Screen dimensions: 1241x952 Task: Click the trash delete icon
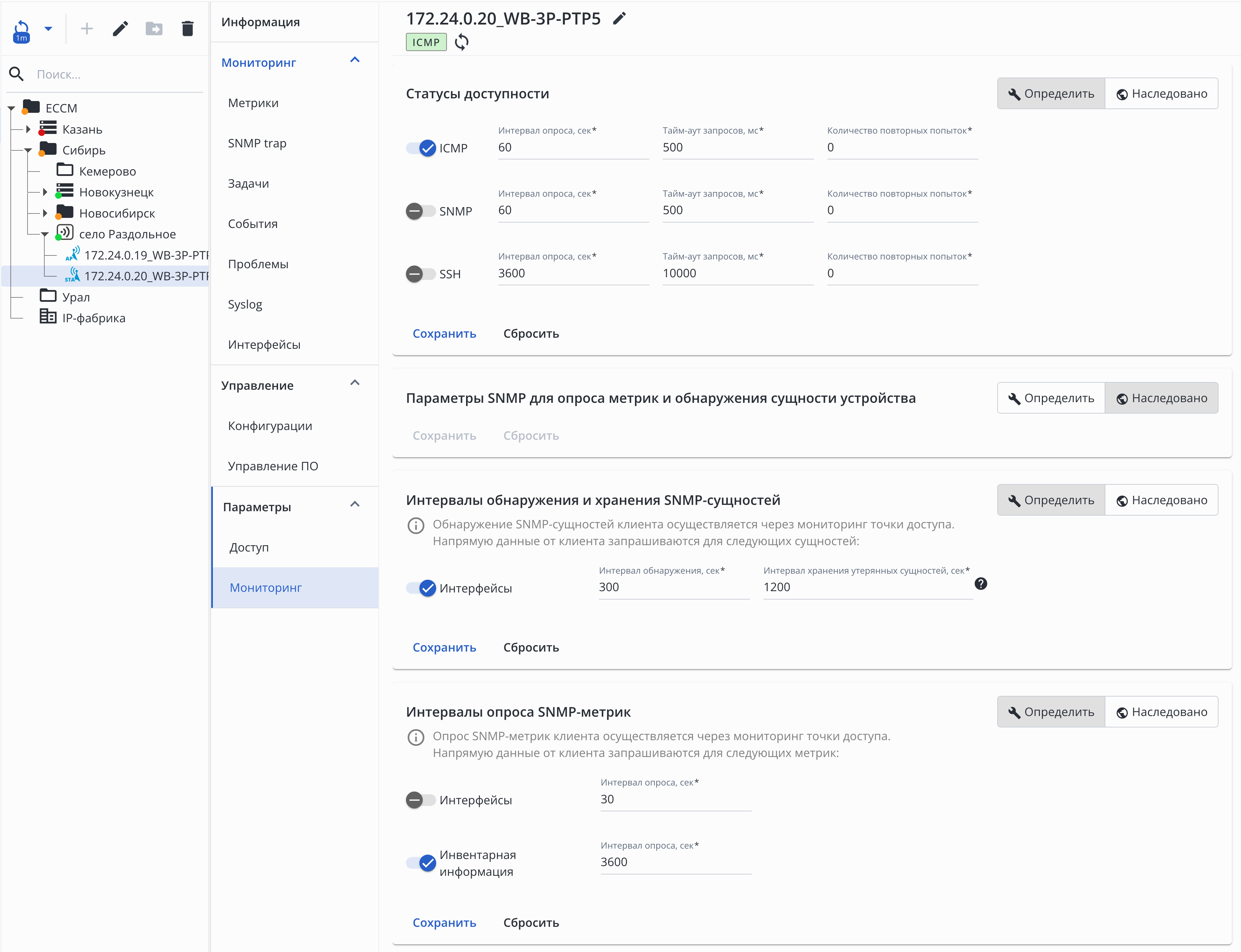tap(188, 29)
